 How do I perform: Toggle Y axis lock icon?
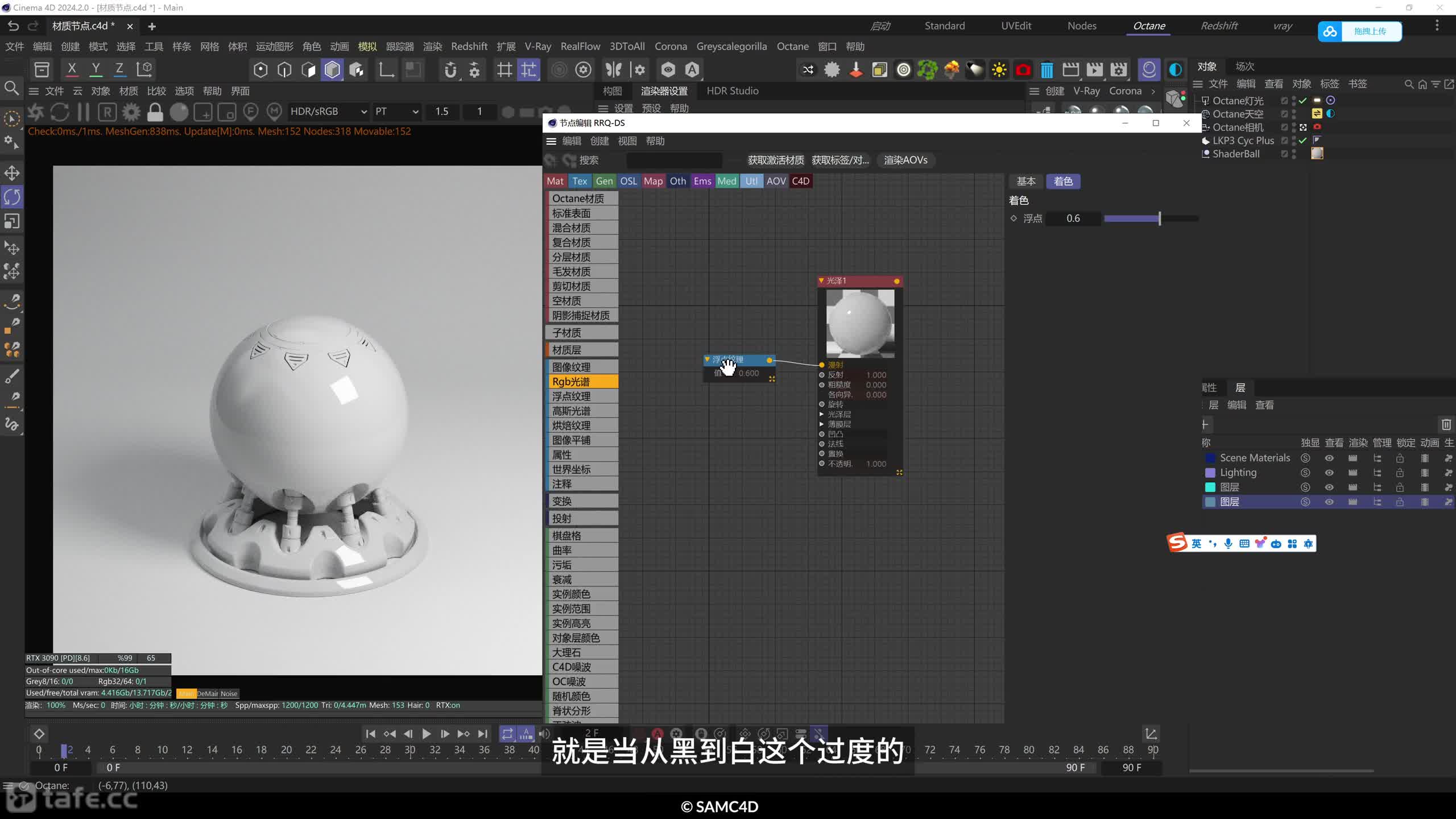click(x=96, y=69)
